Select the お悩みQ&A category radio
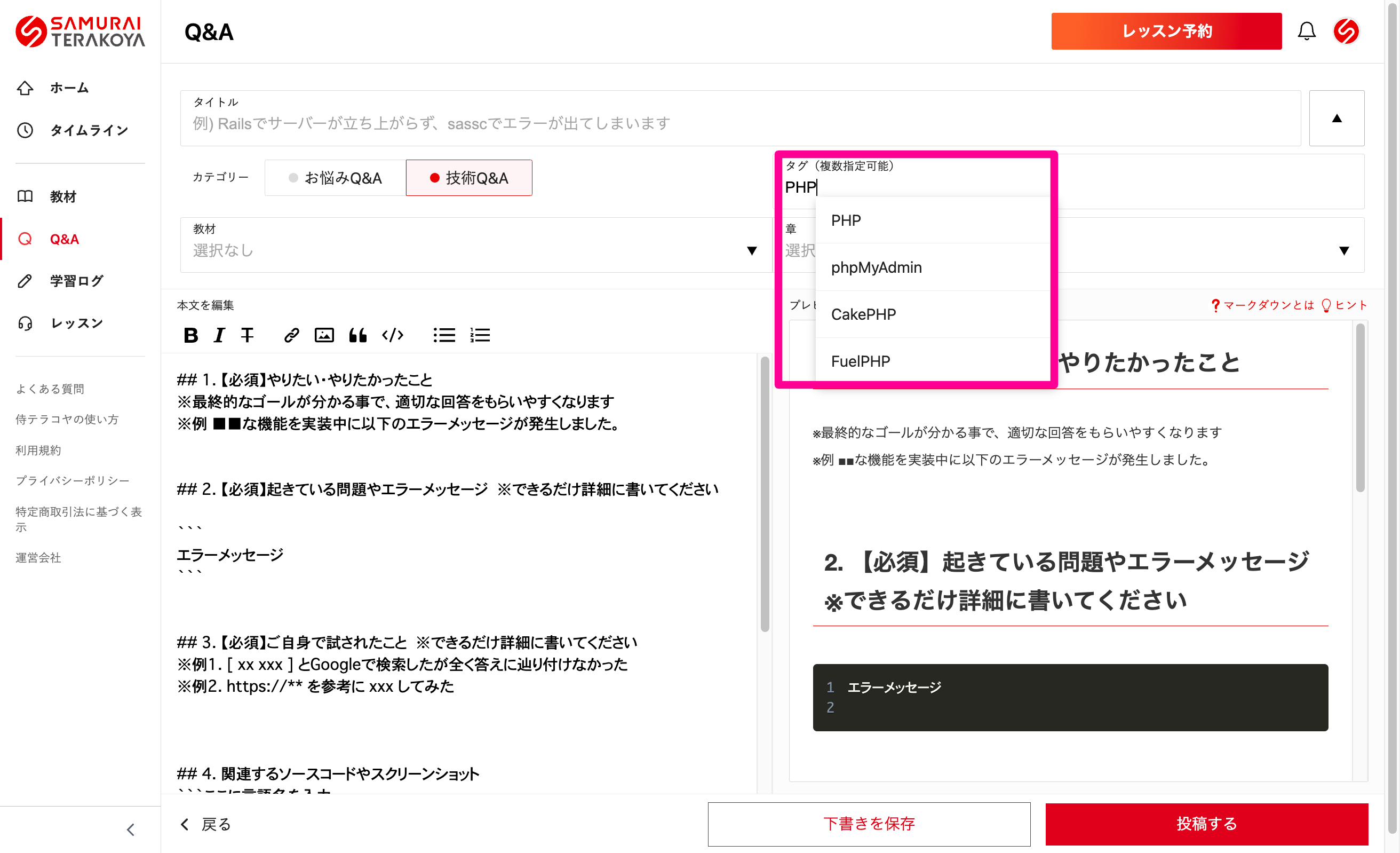Screen dimensions: 1400x853 (335, 178)
